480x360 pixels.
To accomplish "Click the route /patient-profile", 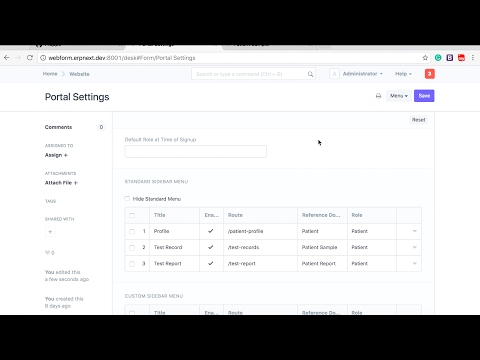I will (246, 231).
